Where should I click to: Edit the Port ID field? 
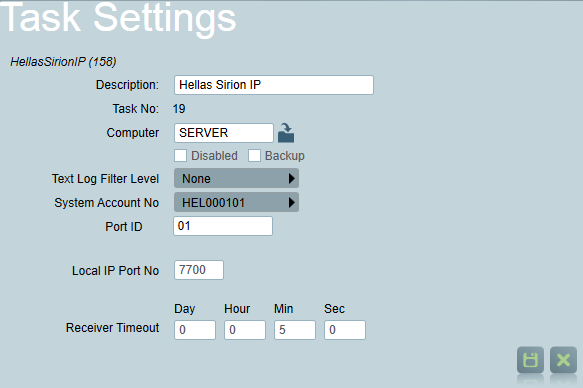coord(223,226)
